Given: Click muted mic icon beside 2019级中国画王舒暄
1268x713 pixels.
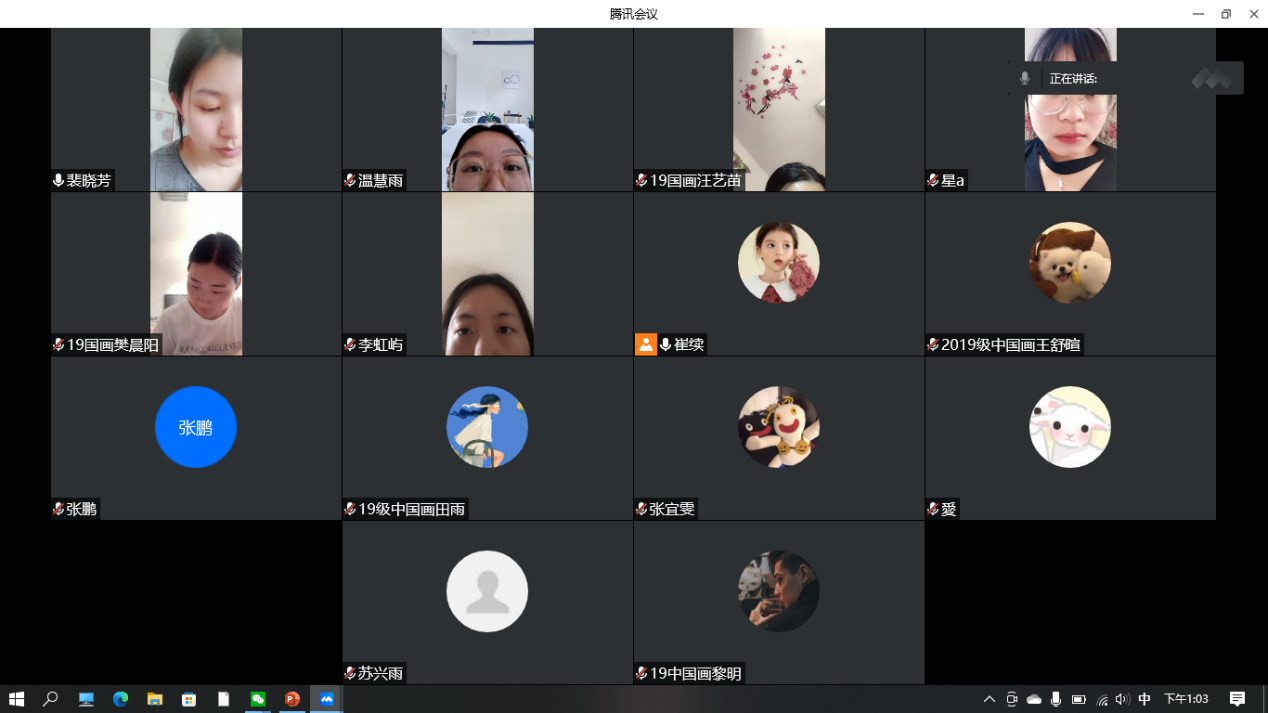Looking at the screenshot, I should tap(933, 344).
